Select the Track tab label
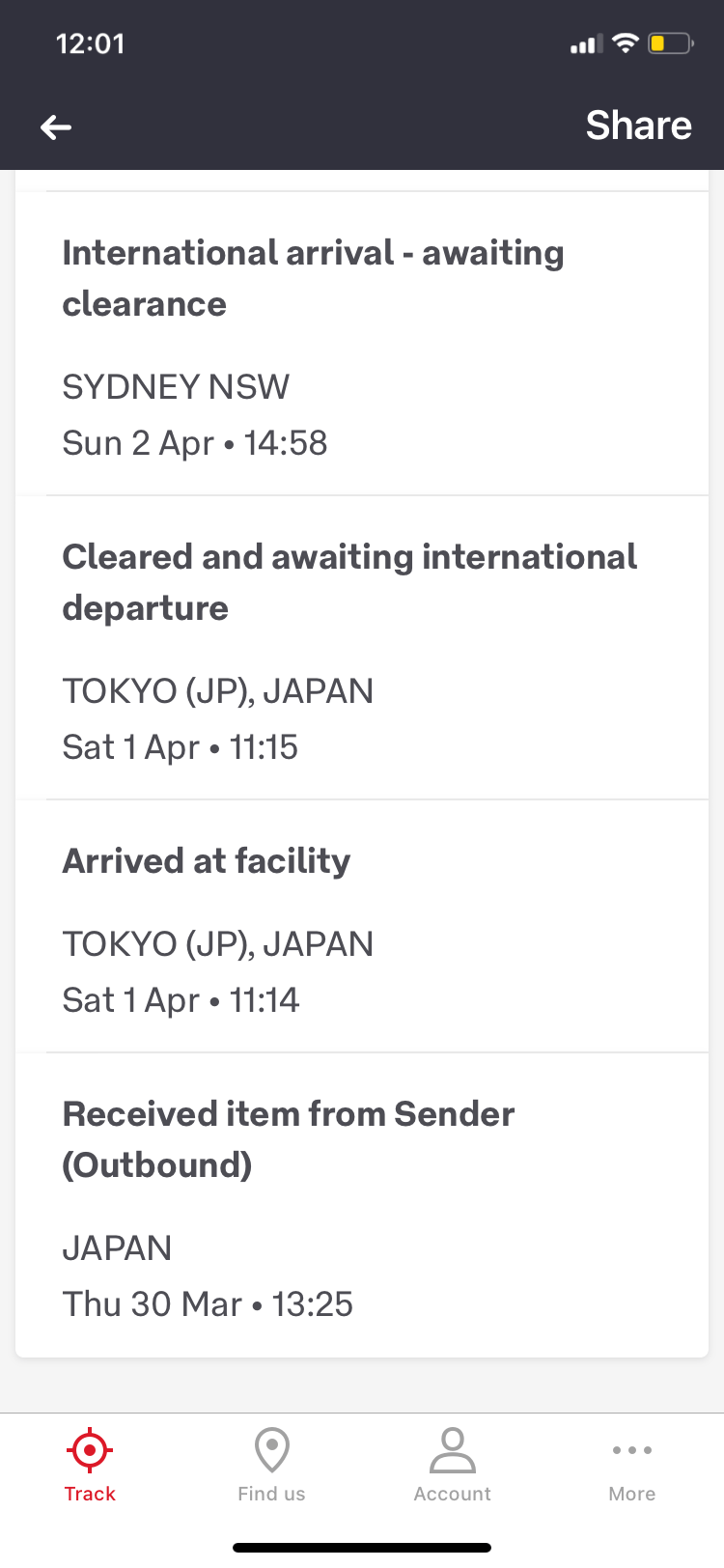Viewport: 724px width, 1568px height. pos(90,1494)
